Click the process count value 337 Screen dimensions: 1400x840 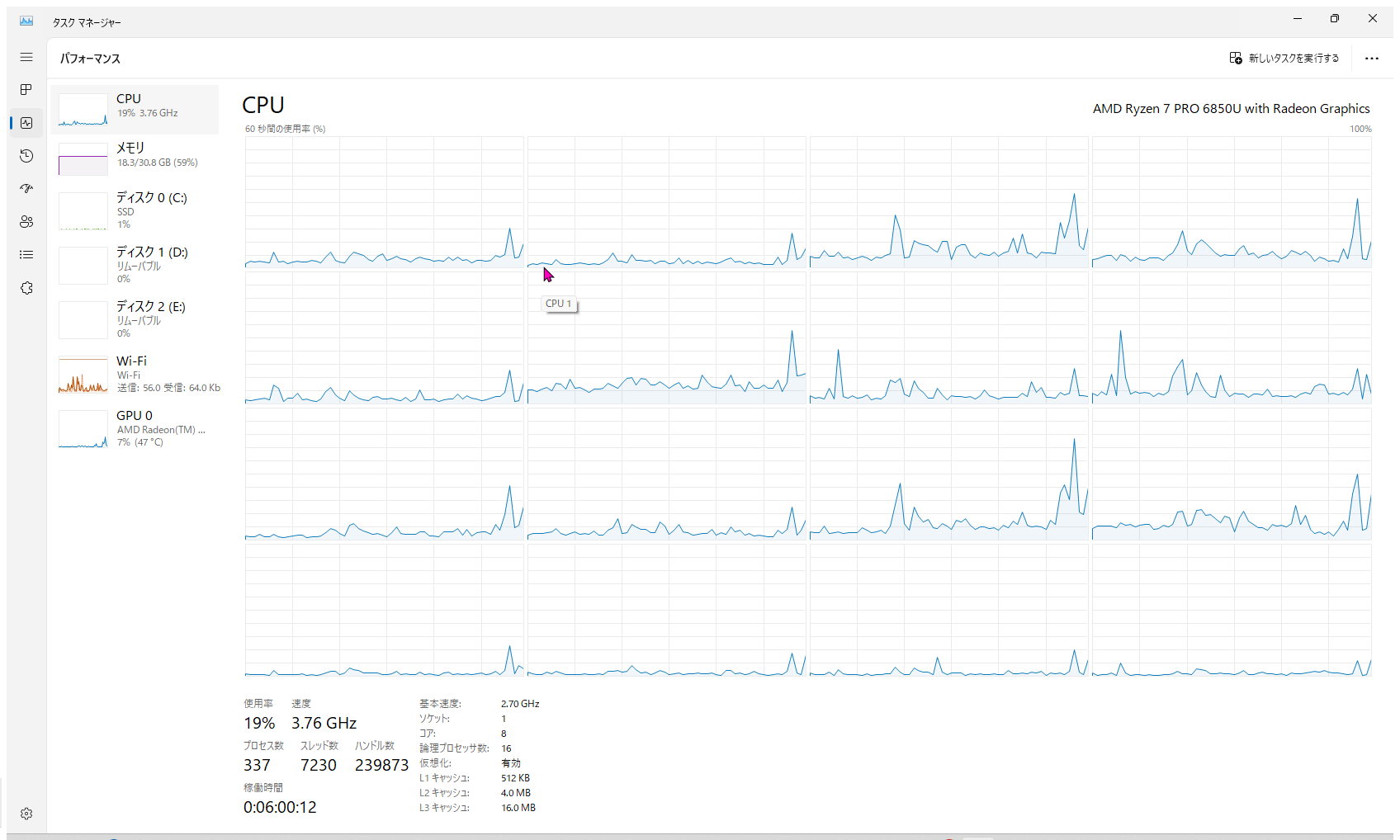[257, 765]
